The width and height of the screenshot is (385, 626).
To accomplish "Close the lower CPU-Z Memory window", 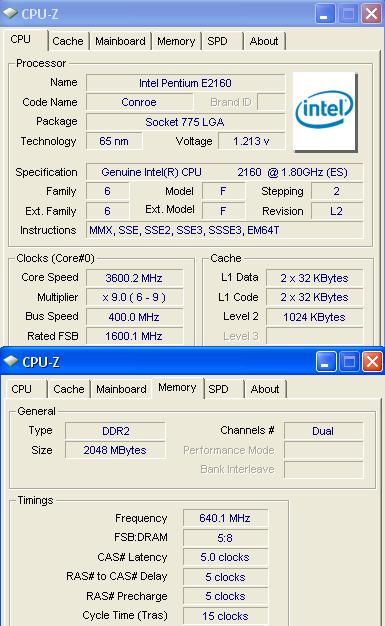I will (x=372, y=362).
